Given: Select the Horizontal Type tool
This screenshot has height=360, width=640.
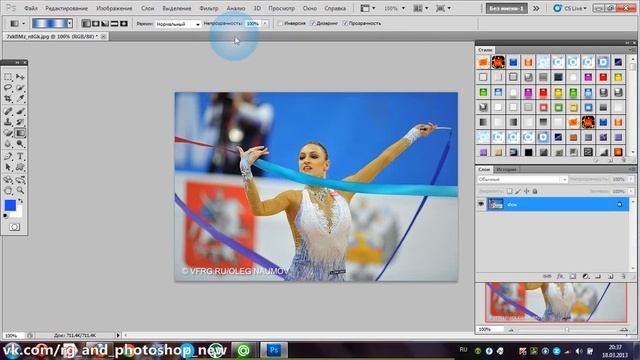Looking at the screenshot, I should coord(20,156).
